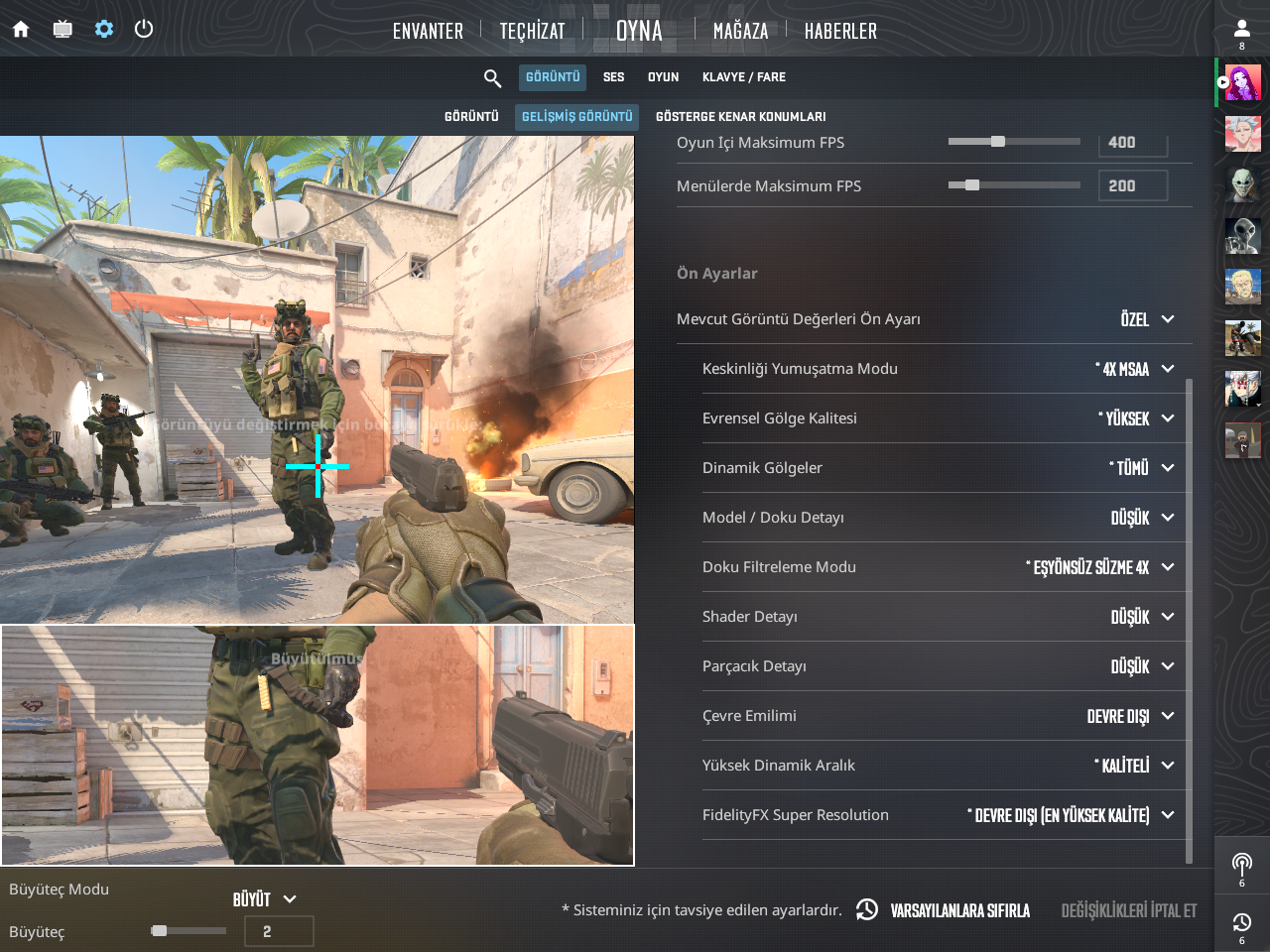Select the GELİŞMİŞ GÖRÜNTÜ sub-tab
The width and height of the screenshot is (1270, 952).
576,117
